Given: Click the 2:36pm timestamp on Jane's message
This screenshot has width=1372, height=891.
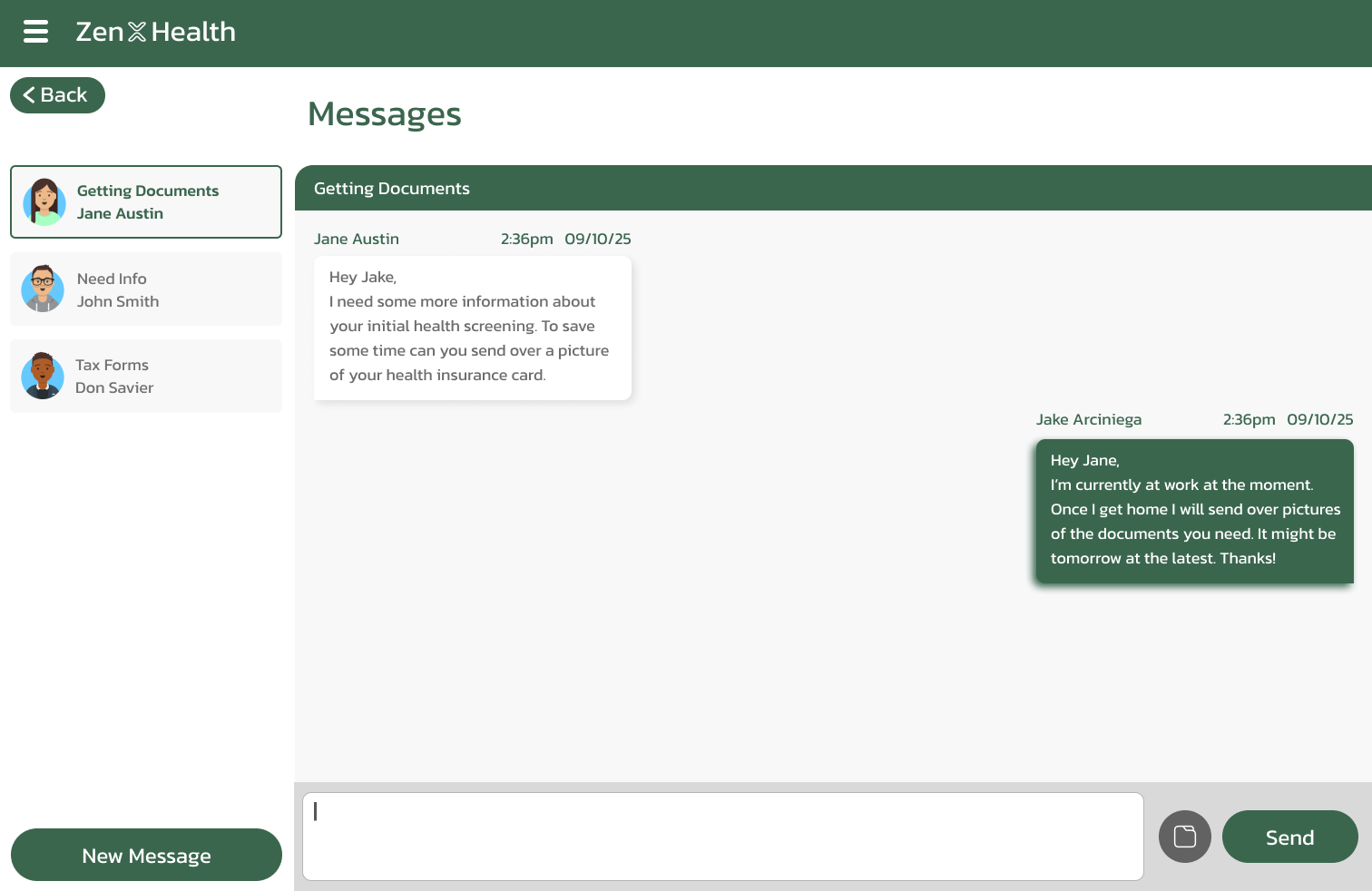Looking at the screenshot, I should (x=526, y=239).
